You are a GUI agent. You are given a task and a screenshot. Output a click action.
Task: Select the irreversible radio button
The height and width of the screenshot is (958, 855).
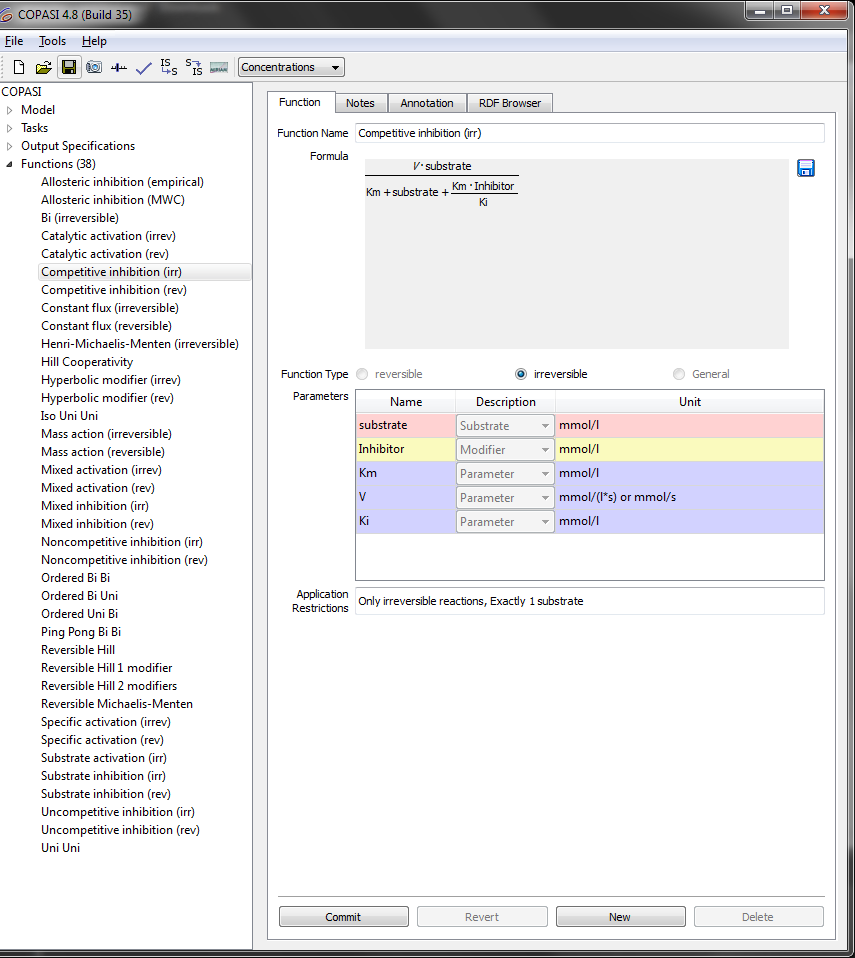(521, 374)
